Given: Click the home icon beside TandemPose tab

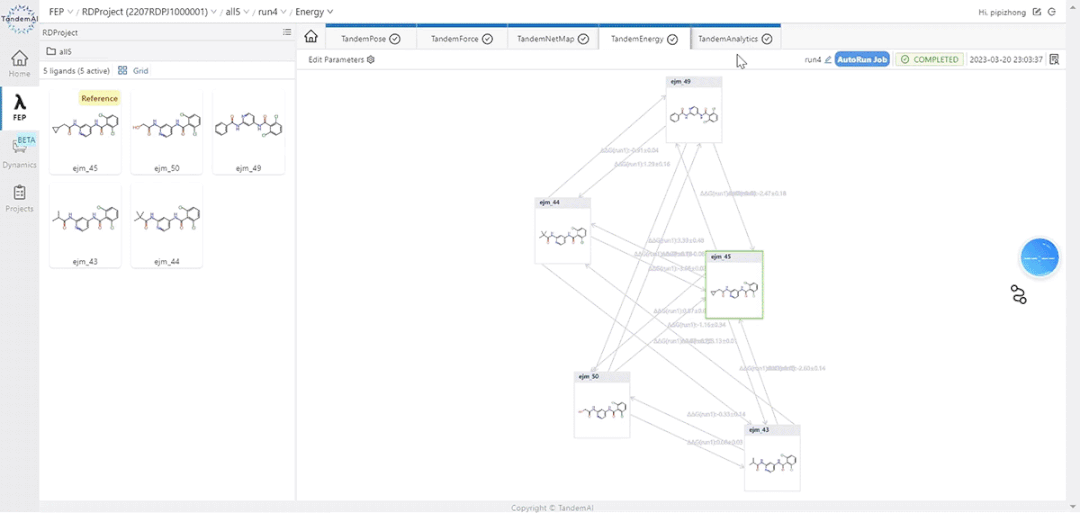Looking at the screenshot, I should pyautogui.click(x=311, y=37).
